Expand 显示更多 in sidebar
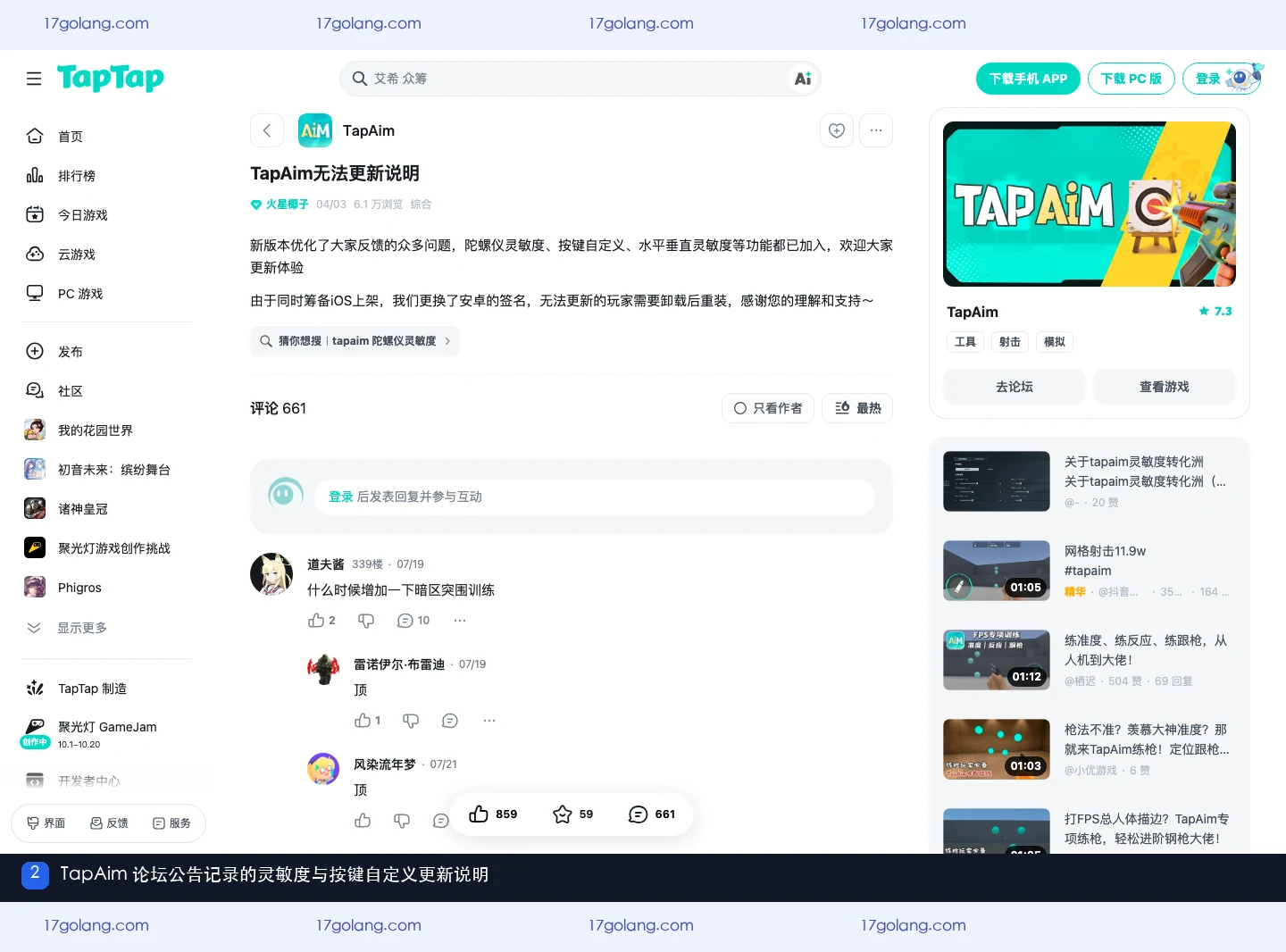 pyautogui.click(x=67, y=628)
